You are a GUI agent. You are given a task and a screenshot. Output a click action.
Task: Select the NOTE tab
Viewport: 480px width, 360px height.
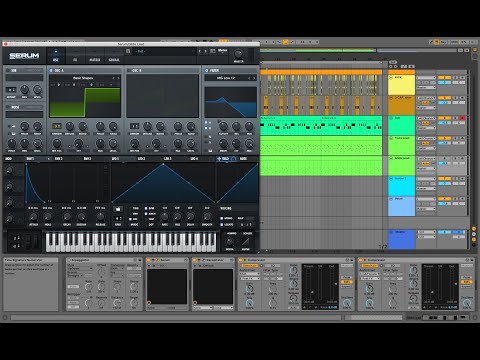pyautogui.click(x=244, y=159)
